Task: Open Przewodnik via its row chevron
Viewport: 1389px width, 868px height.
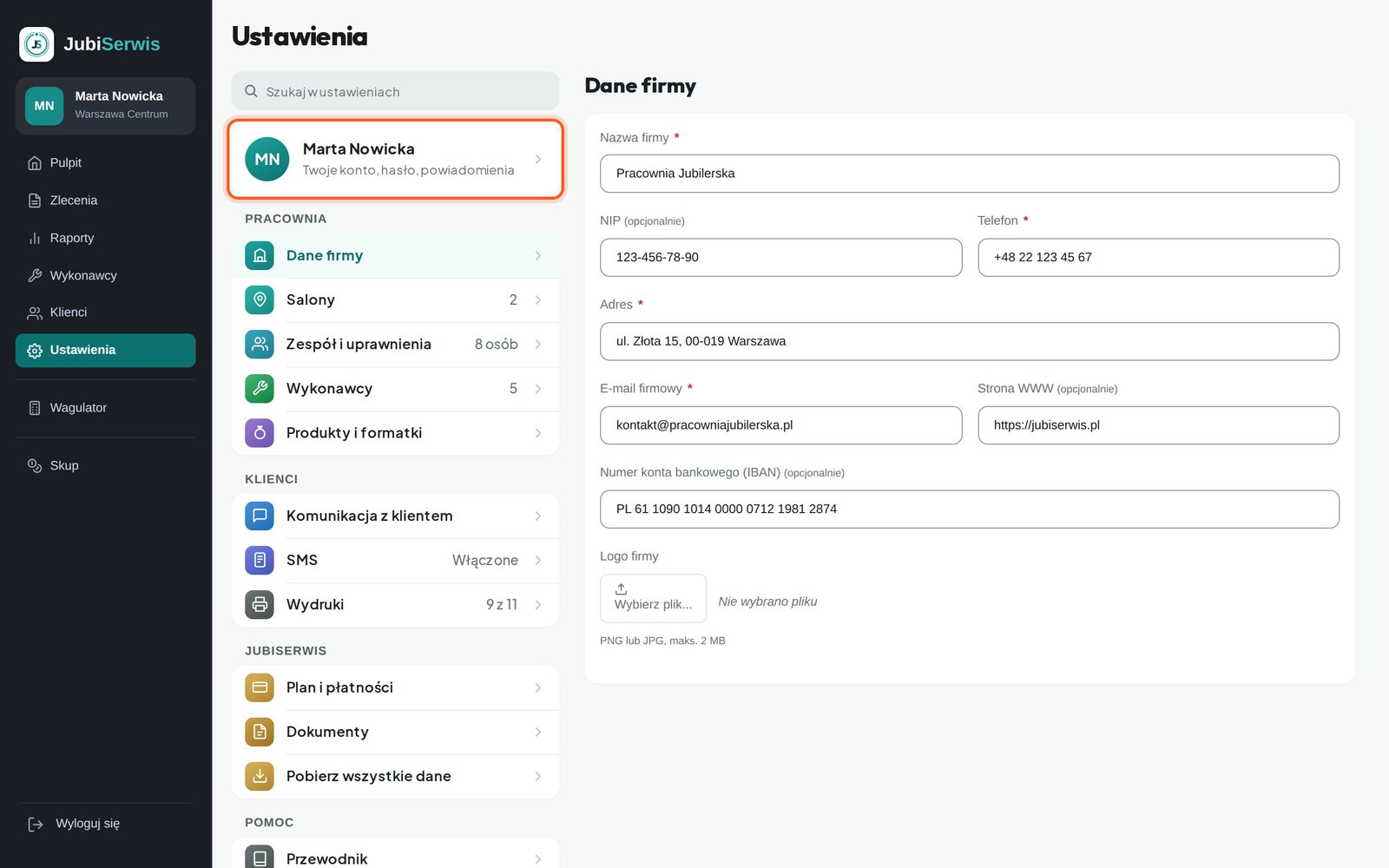Action: 538,859
